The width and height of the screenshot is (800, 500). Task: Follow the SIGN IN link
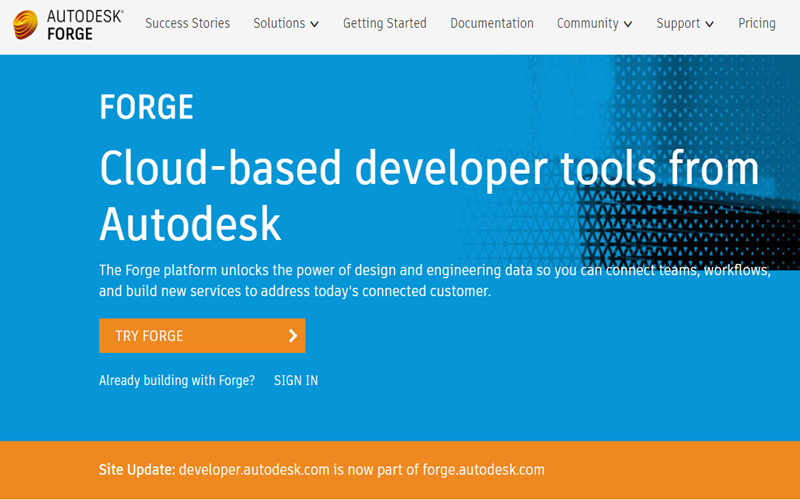(296, 381)
